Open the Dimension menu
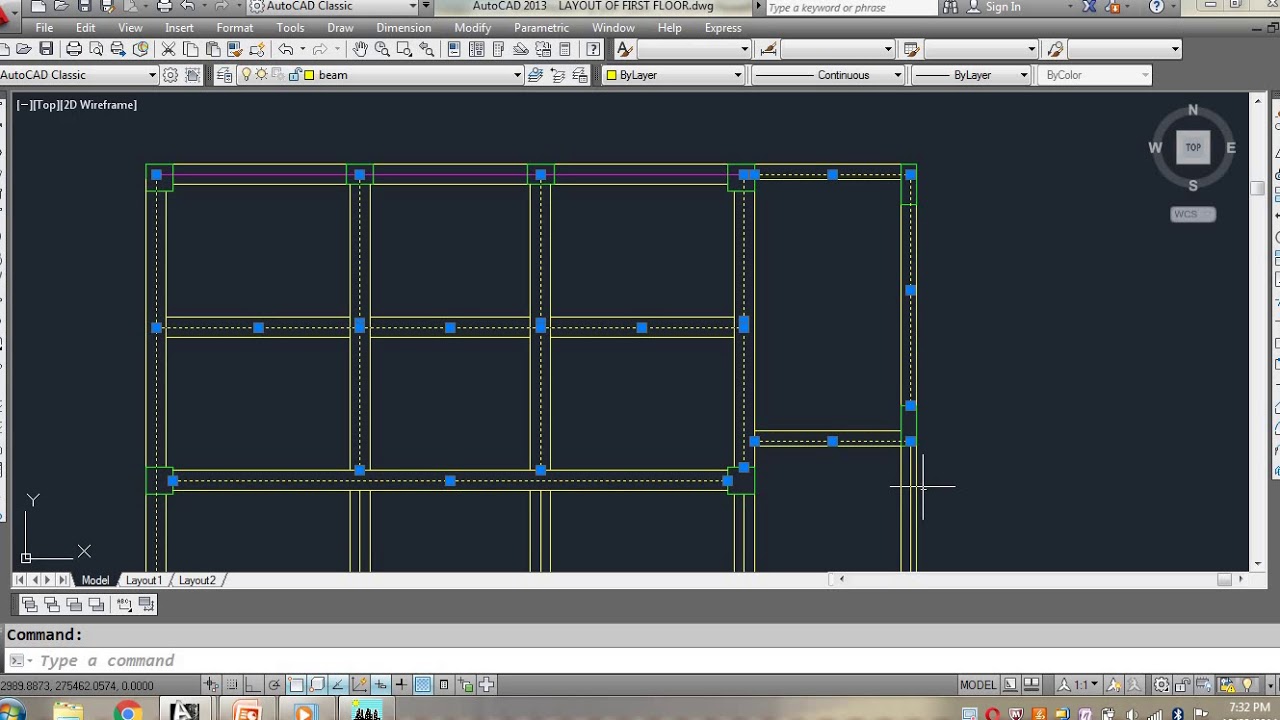Image resolution: width=1280 pixels, height=720 pixels. coord(404,28)
